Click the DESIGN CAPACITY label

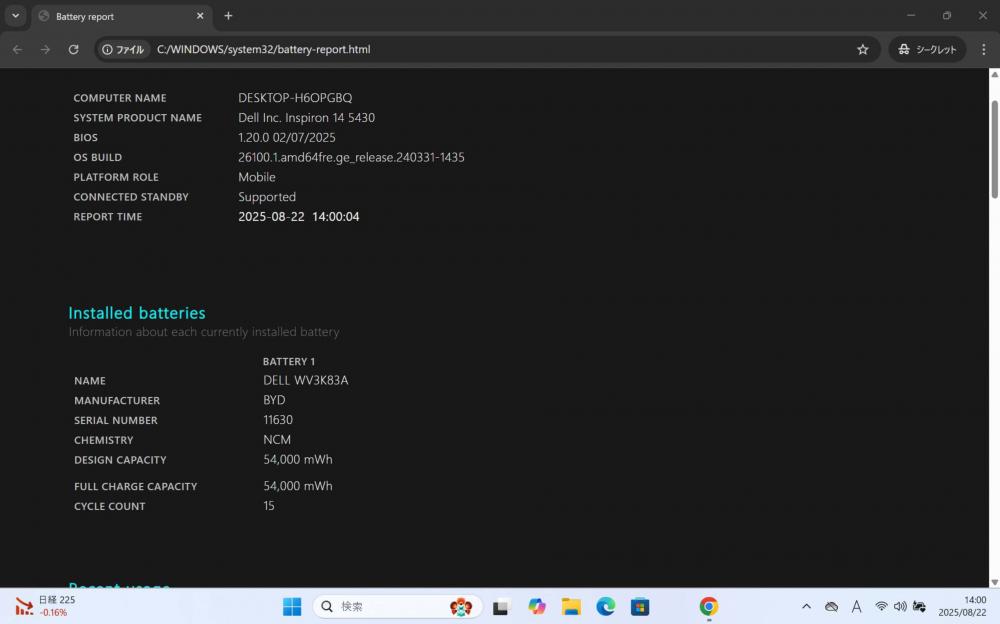[121, 460]
